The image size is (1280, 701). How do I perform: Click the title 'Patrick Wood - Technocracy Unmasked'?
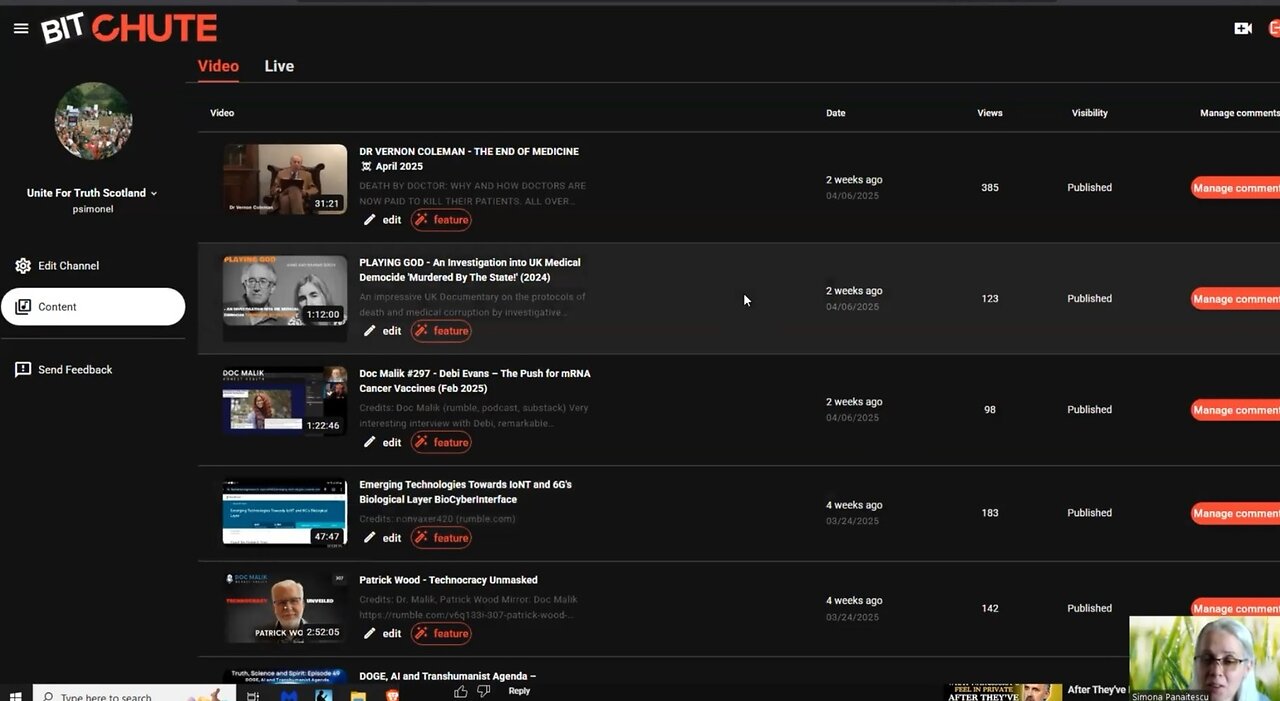tap(448, 580)
